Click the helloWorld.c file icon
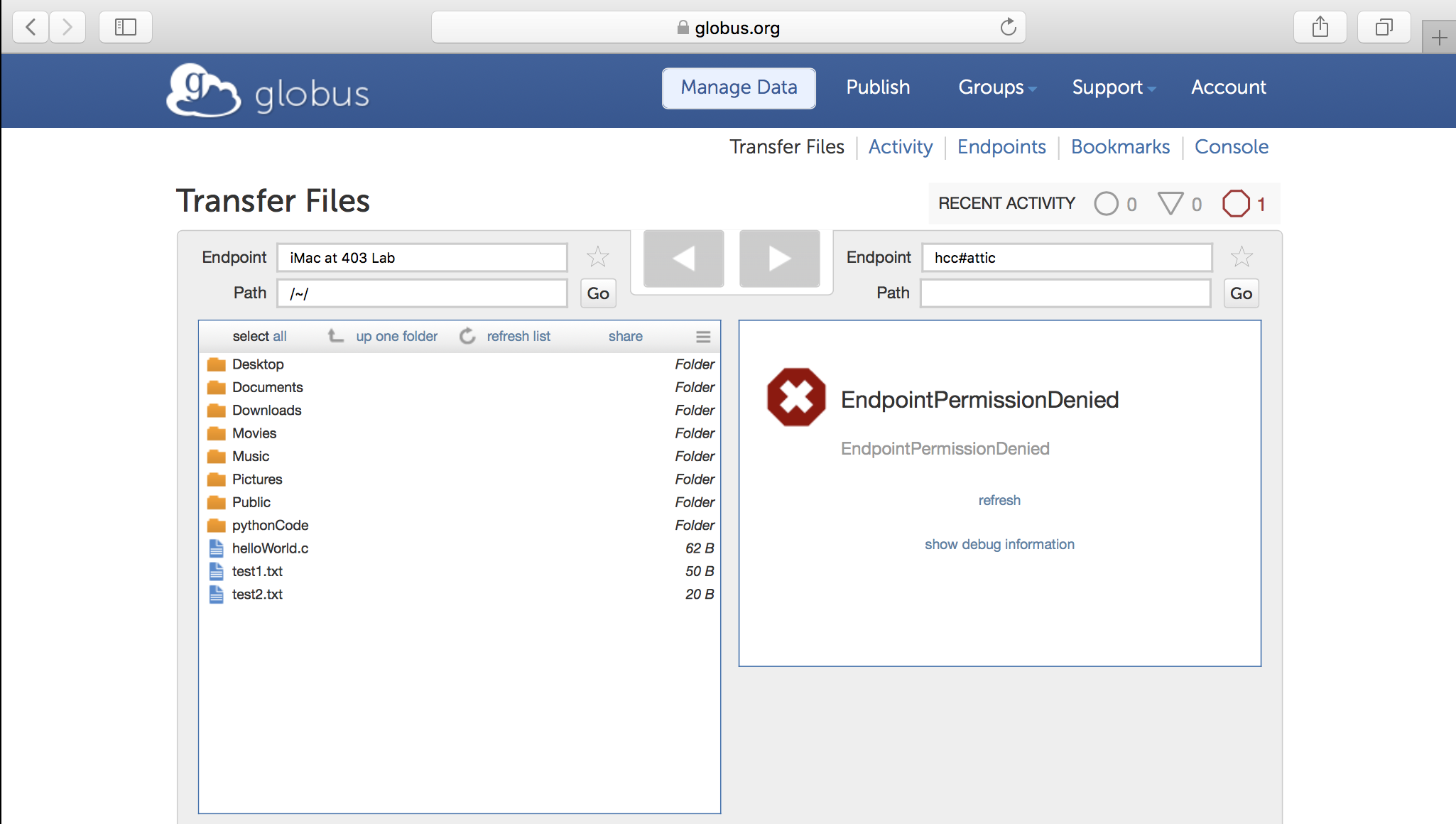The height and width of the screenshot is (824, 1456). [216, 548]
